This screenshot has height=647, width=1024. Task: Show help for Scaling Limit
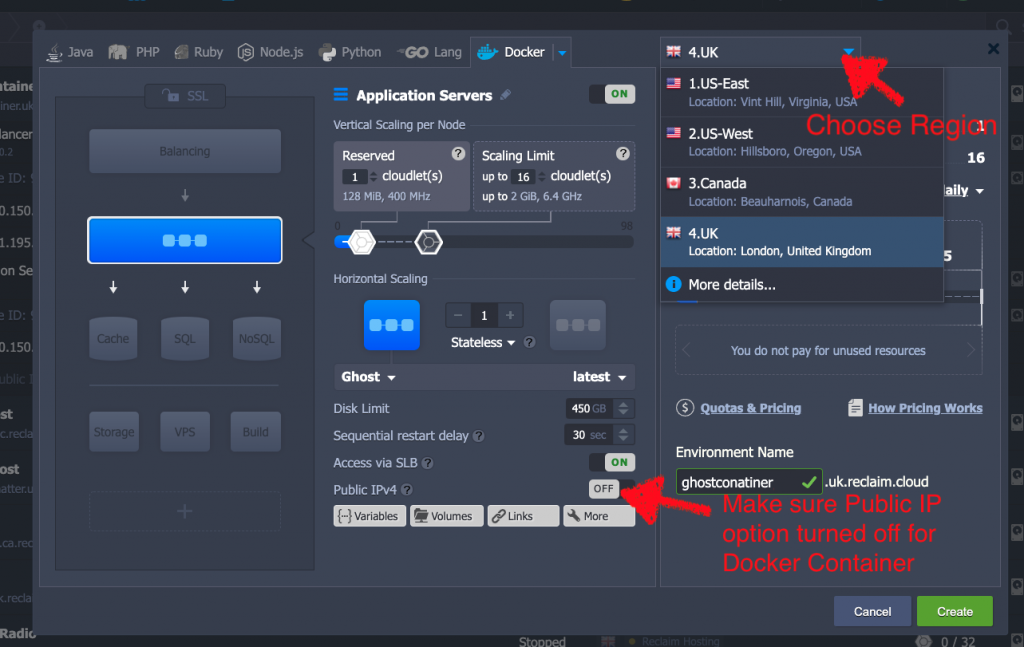(x=622, y=153)
